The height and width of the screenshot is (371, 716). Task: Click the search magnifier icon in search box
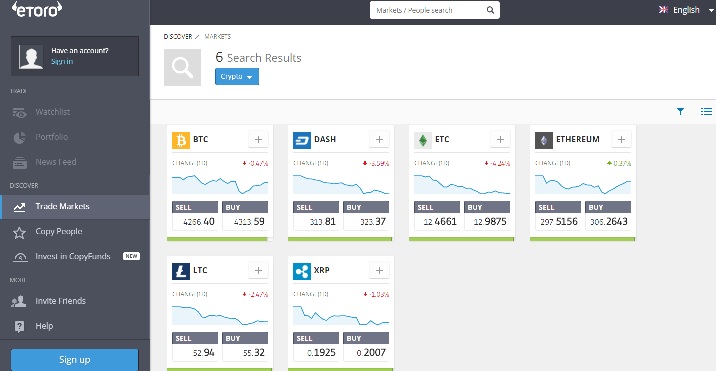click(x=490, y=10)
